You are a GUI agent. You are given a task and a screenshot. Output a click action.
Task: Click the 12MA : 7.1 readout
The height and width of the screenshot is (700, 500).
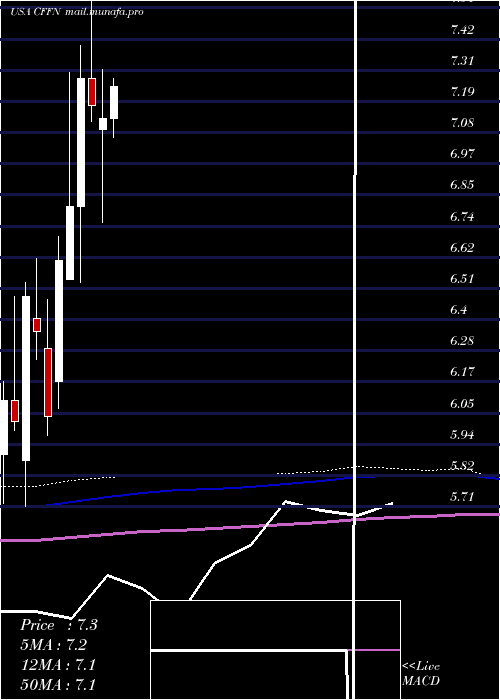click(x=58, y=665)
